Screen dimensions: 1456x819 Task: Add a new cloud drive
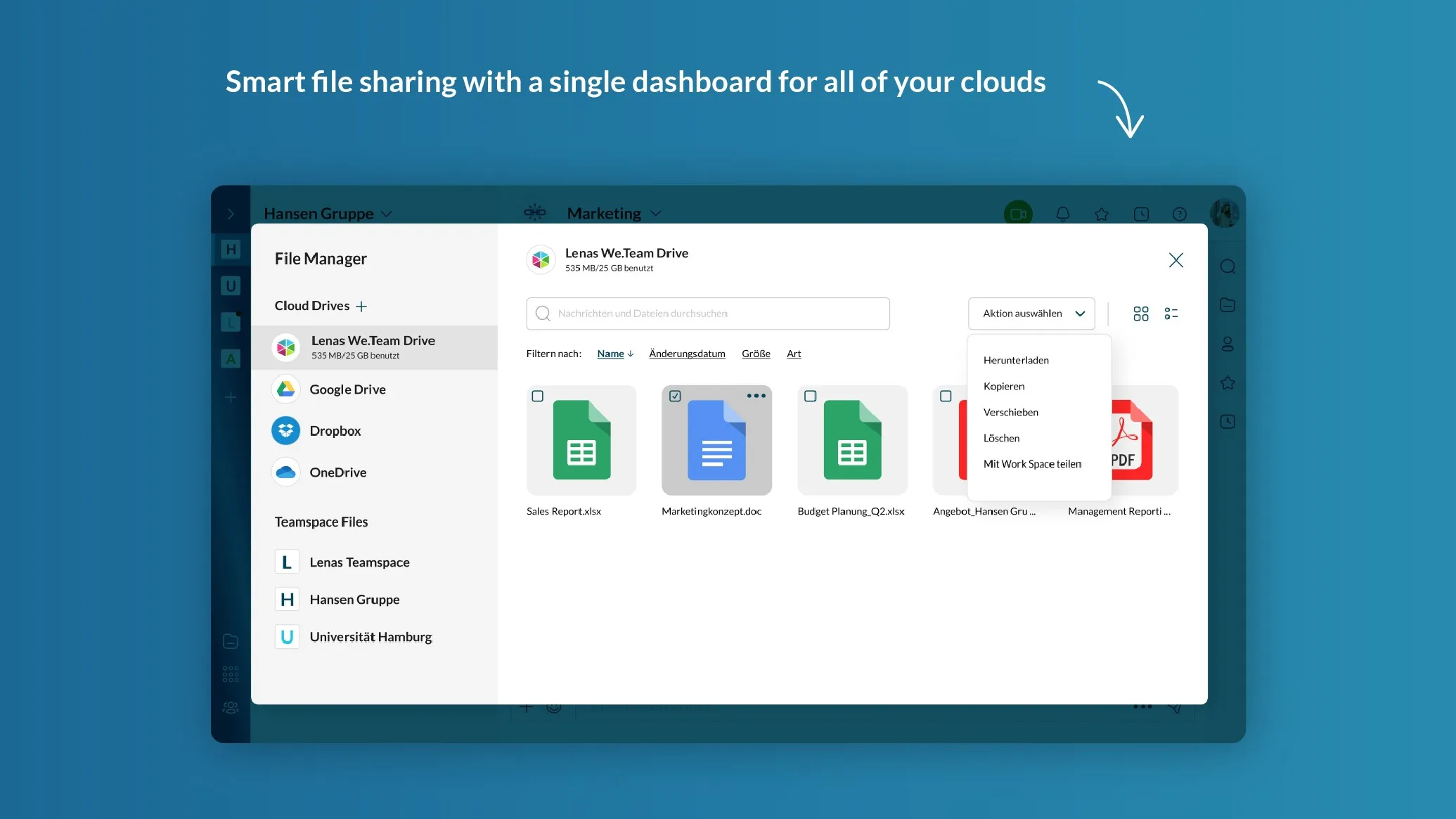pyautogui.click(x=361, y=307)
